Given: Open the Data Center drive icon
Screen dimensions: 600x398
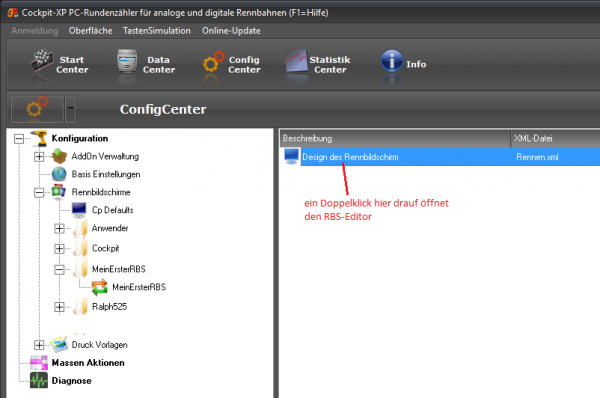Looking at the screenshot, I should click(x=127, y=61).
